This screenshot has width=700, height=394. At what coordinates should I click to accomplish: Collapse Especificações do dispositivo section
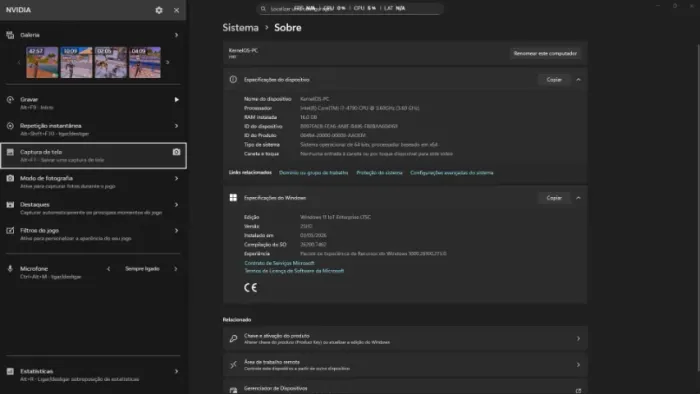click(578, 79)
